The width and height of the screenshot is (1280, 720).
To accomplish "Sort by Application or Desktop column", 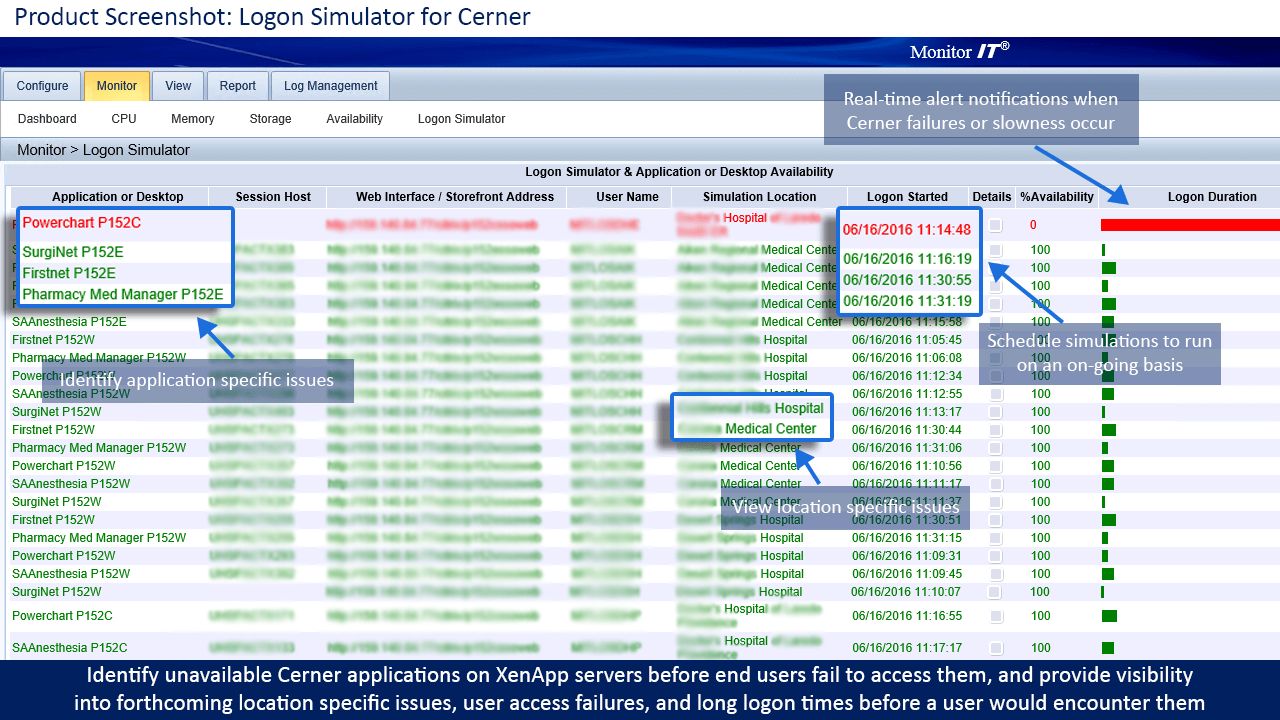I will click(x=118, y=197).
